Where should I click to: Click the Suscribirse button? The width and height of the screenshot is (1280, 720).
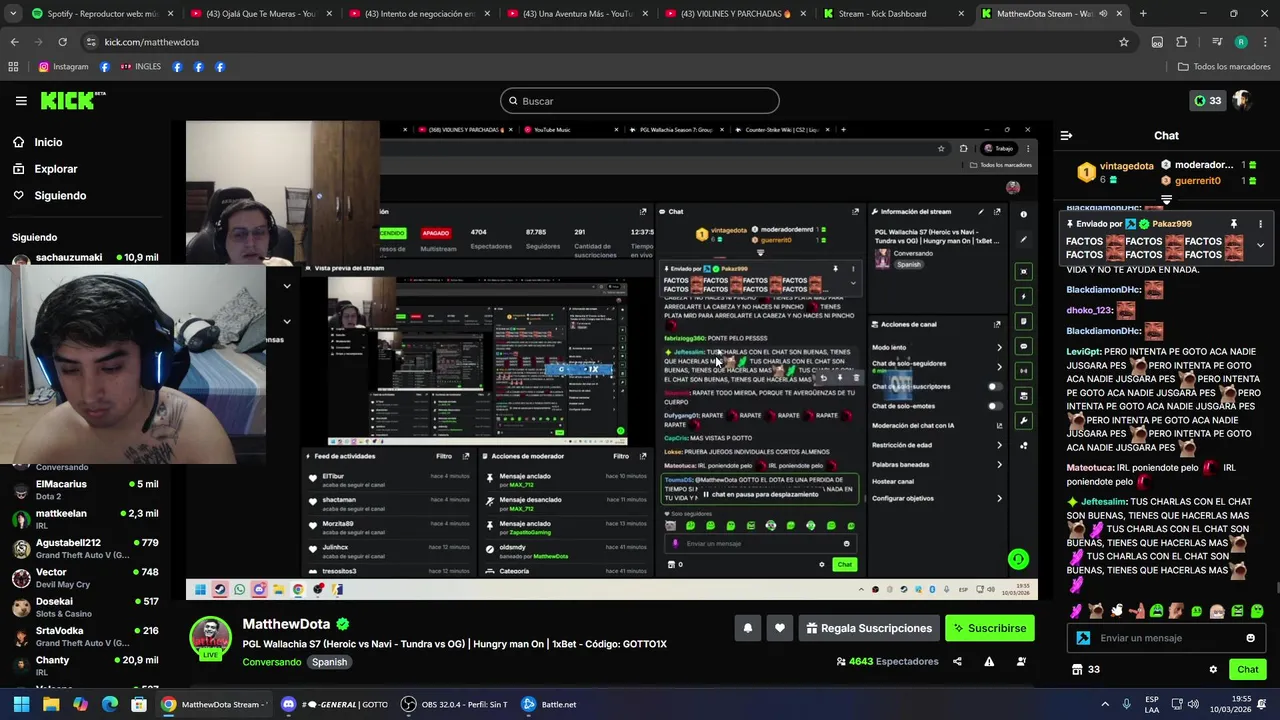990,628
